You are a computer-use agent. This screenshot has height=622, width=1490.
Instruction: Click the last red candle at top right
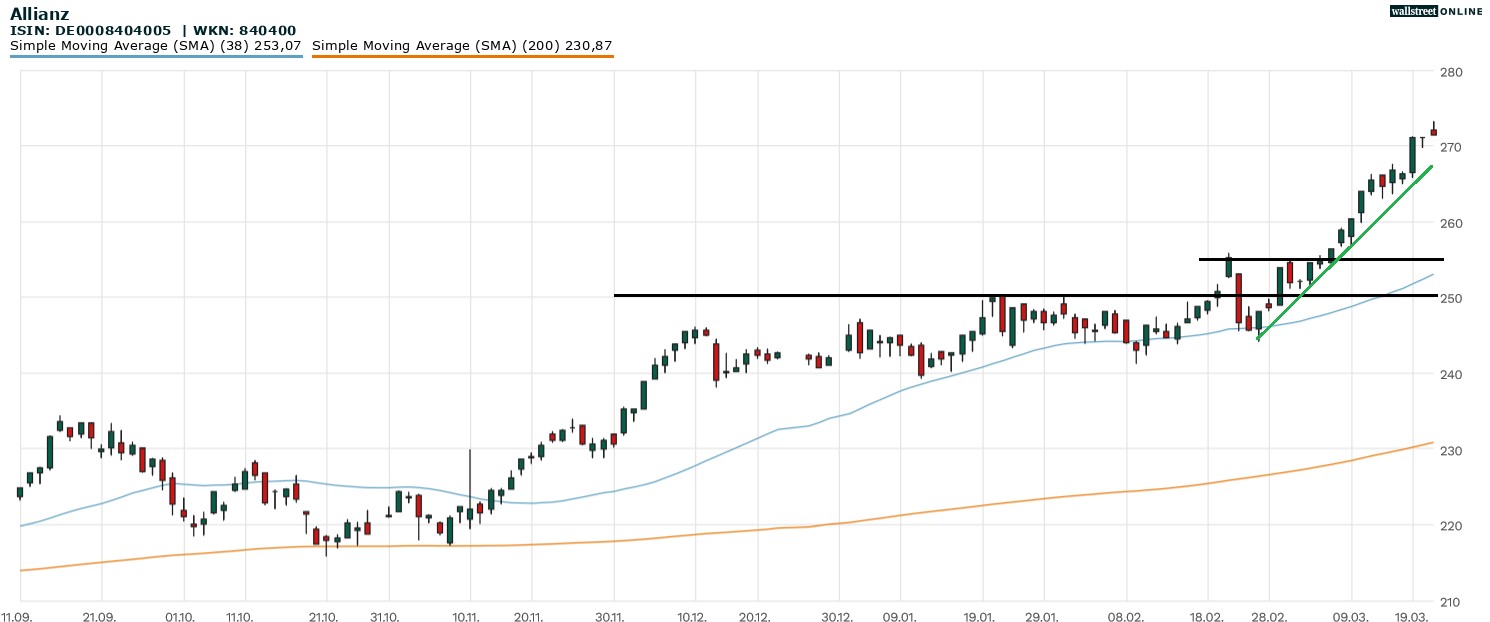(x=1433, y=132)
